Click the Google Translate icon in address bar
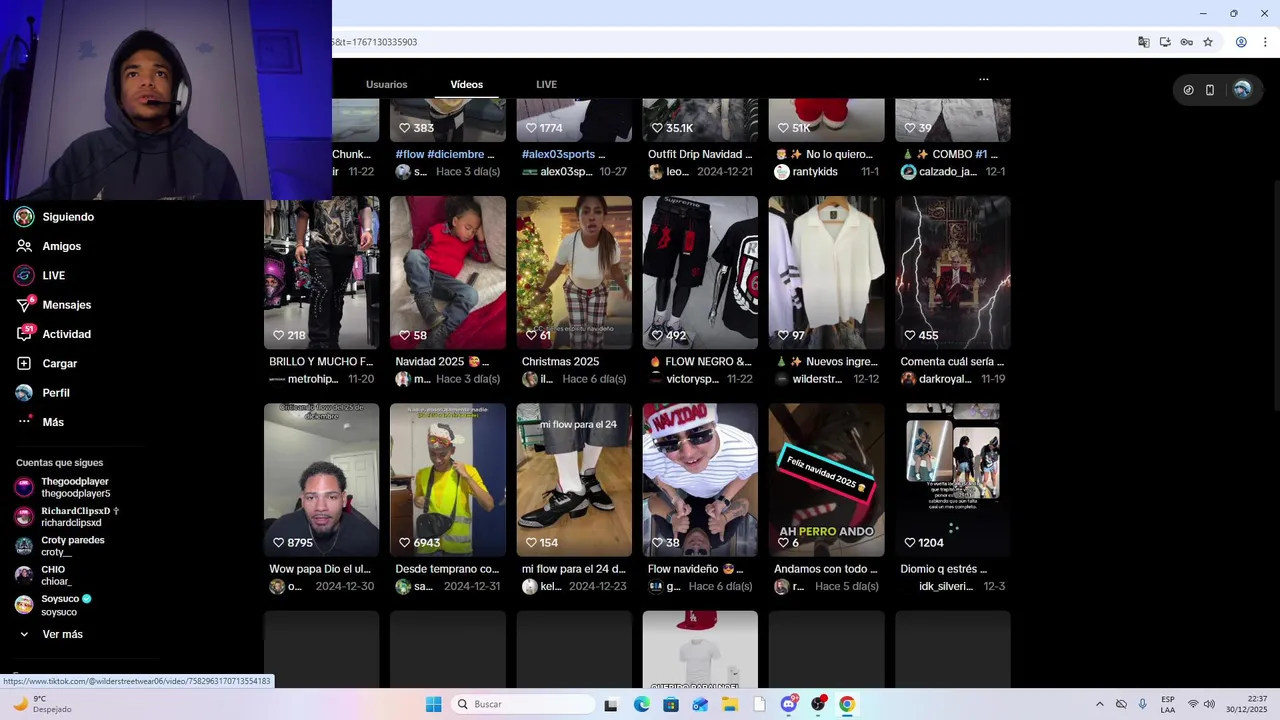Screen dimensions: 1280x720 coord(1144,42)
